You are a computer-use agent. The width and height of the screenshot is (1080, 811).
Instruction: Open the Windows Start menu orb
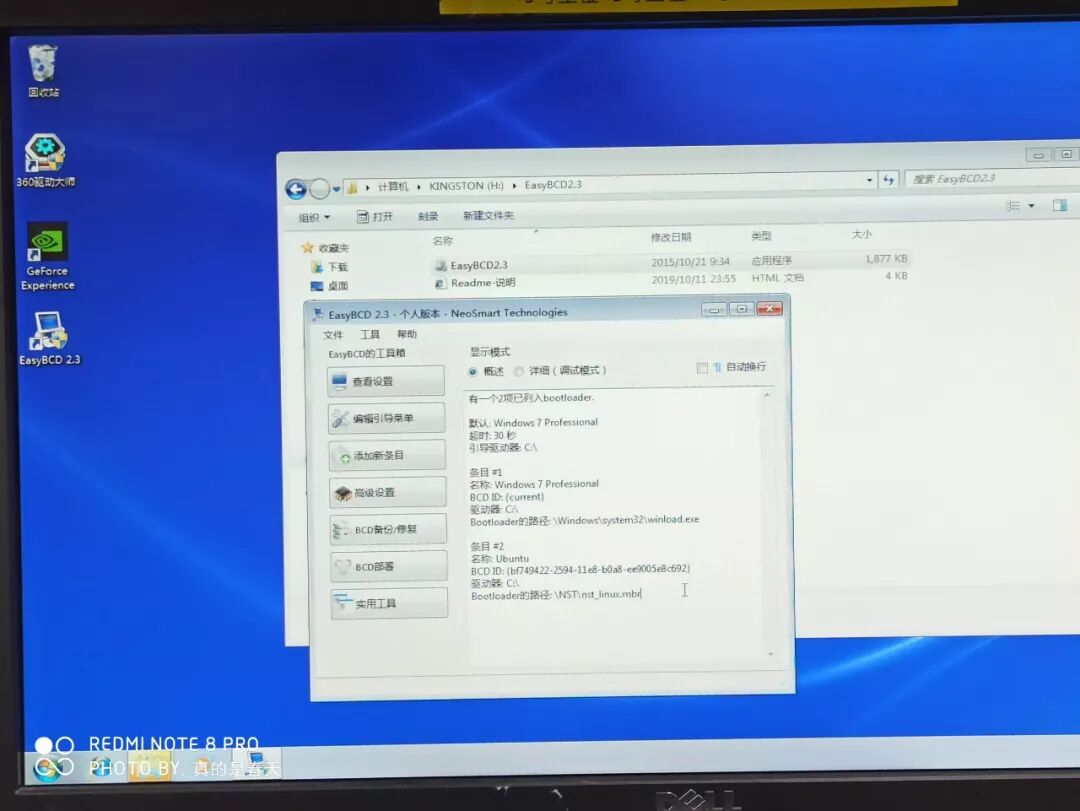click(48, 768)
